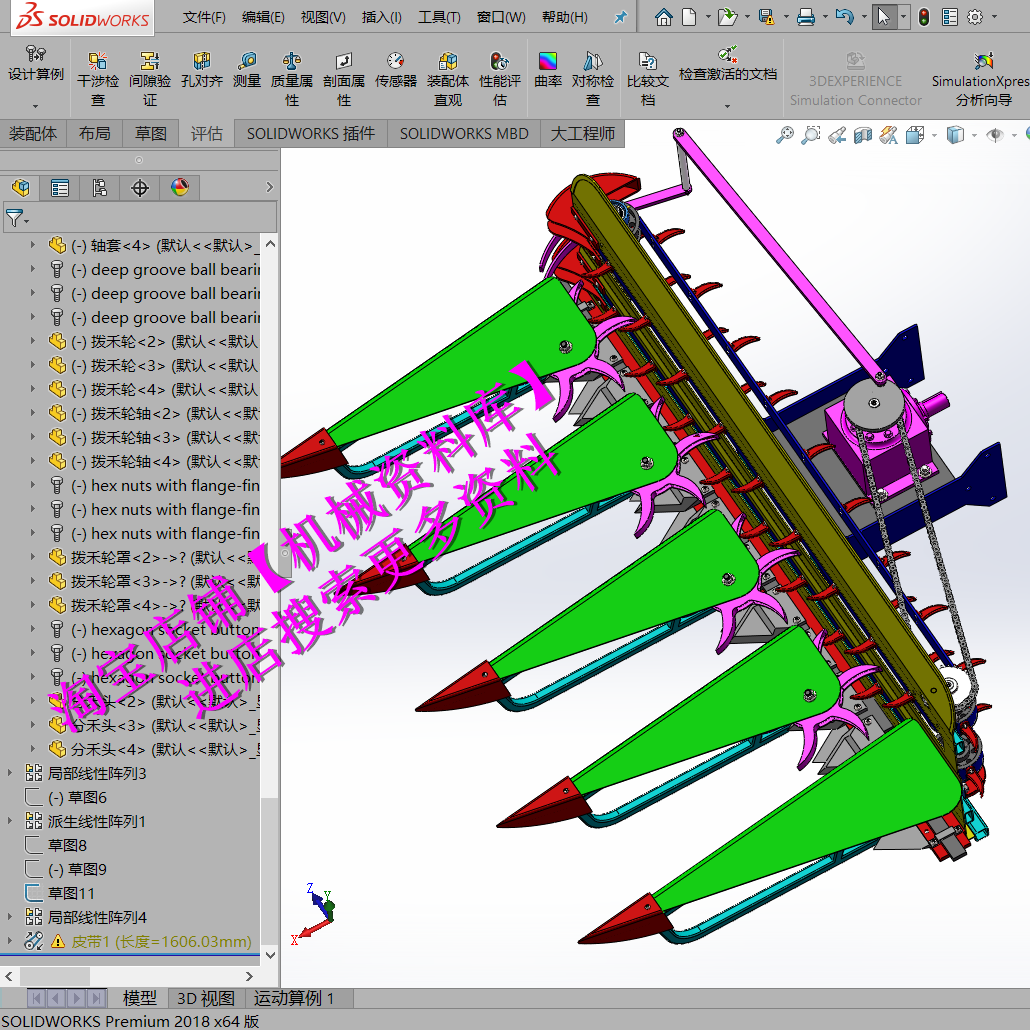Open the DisplayManager colored sphere panel icon

[180, 187]
